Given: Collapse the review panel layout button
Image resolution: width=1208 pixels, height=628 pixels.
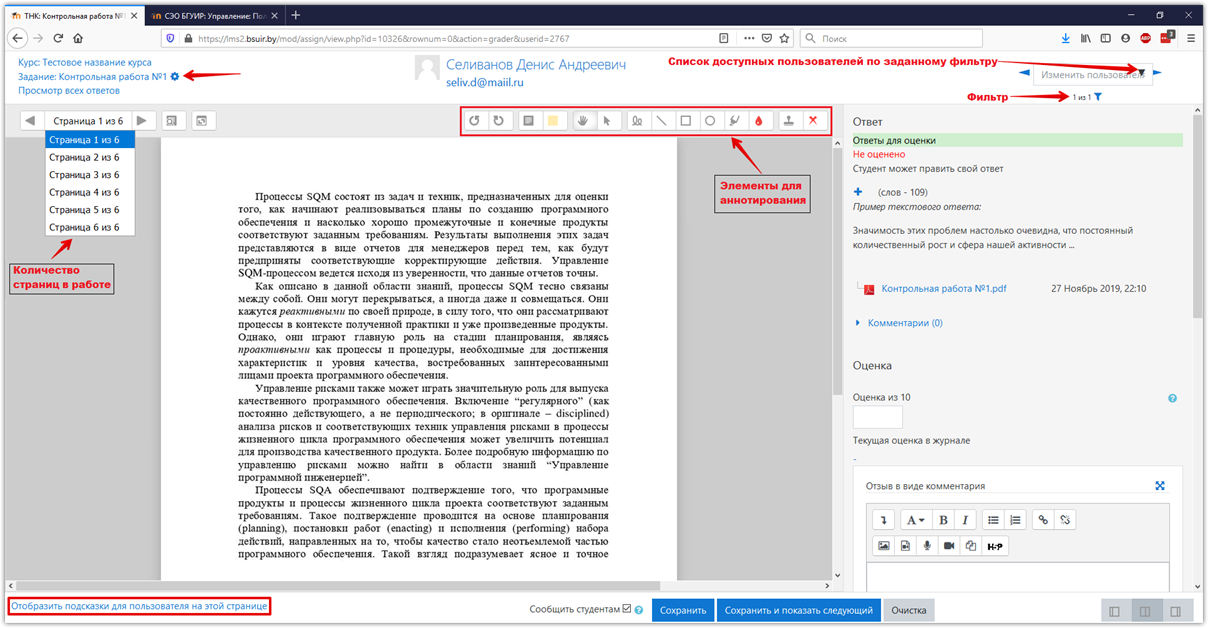Looking at the screenshot, I should pyautogui.click(x=1114, y=611).
